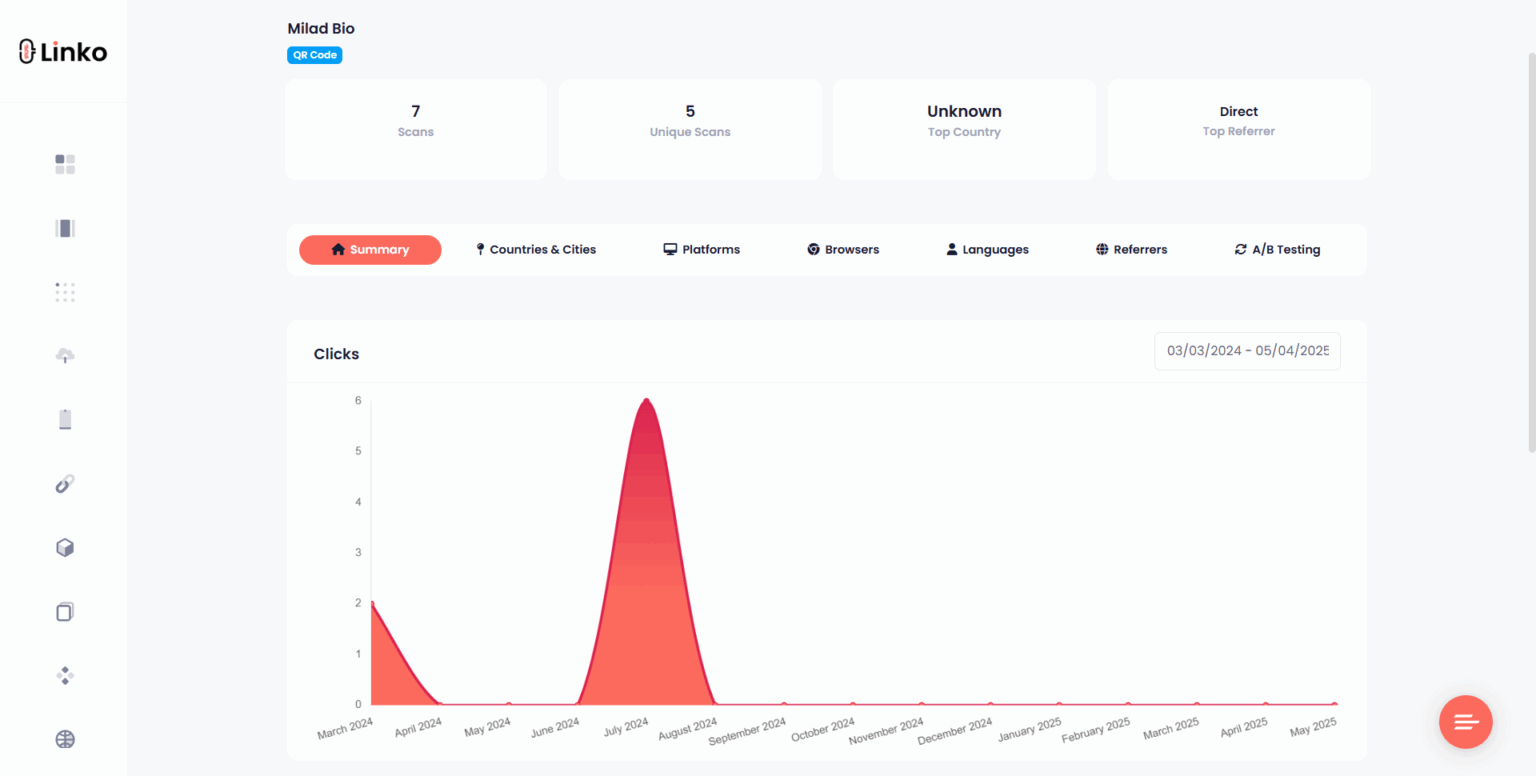Click the carousel columns sidebar icon
Screen dimensions: 1536x776
(65, 228)
